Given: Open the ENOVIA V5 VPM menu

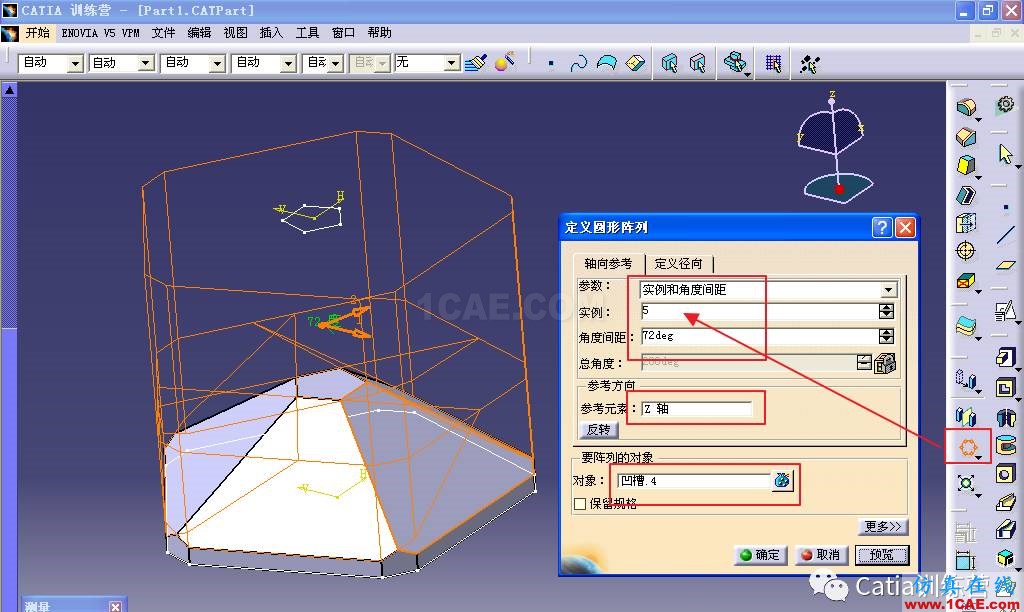Looking at the screenshot, I should (101, 33).
